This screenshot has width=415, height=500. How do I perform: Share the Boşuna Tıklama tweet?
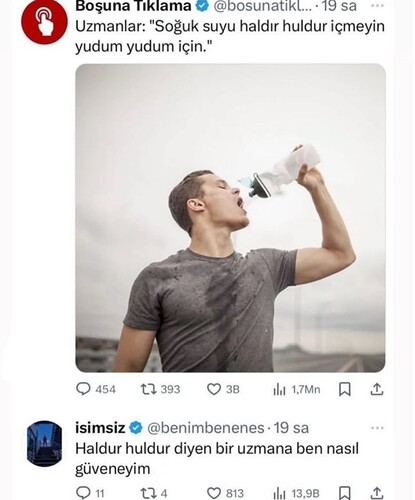(377, 389)
